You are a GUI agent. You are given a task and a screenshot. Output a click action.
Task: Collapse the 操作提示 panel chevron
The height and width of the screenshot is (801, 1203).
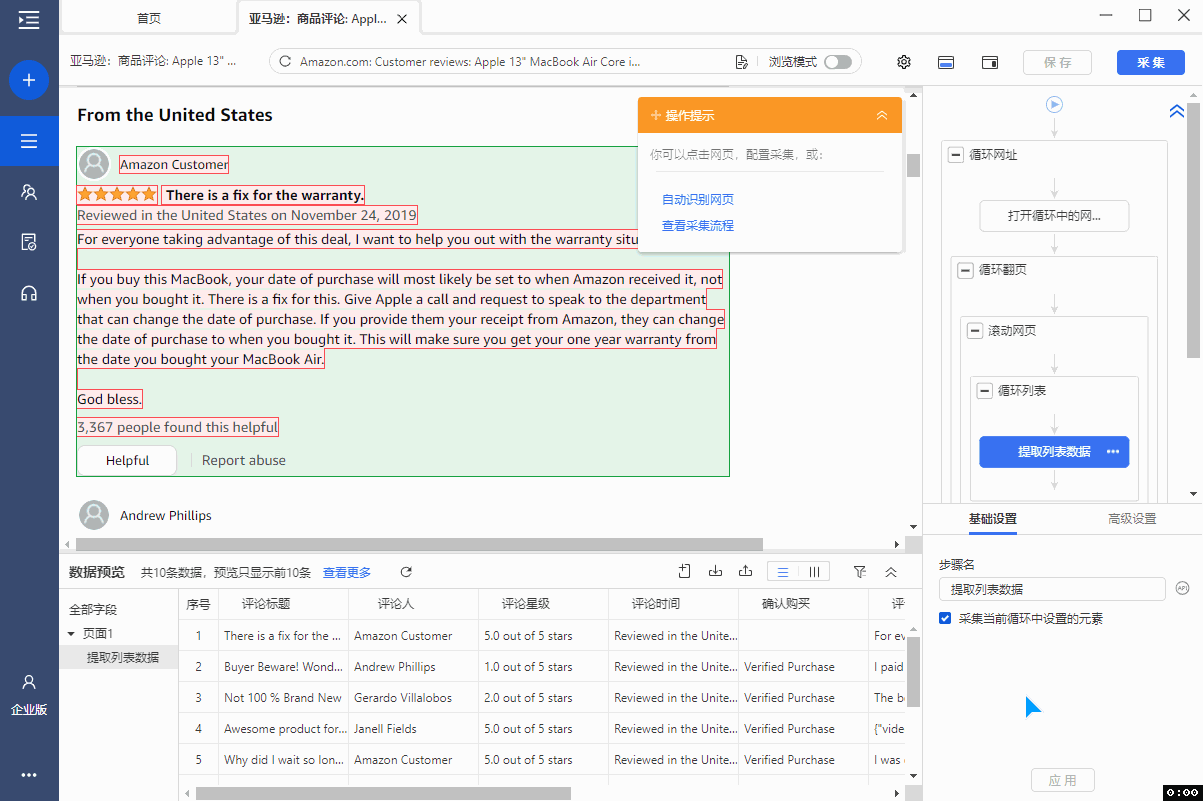pyautogui.click(x=882, y=116)
